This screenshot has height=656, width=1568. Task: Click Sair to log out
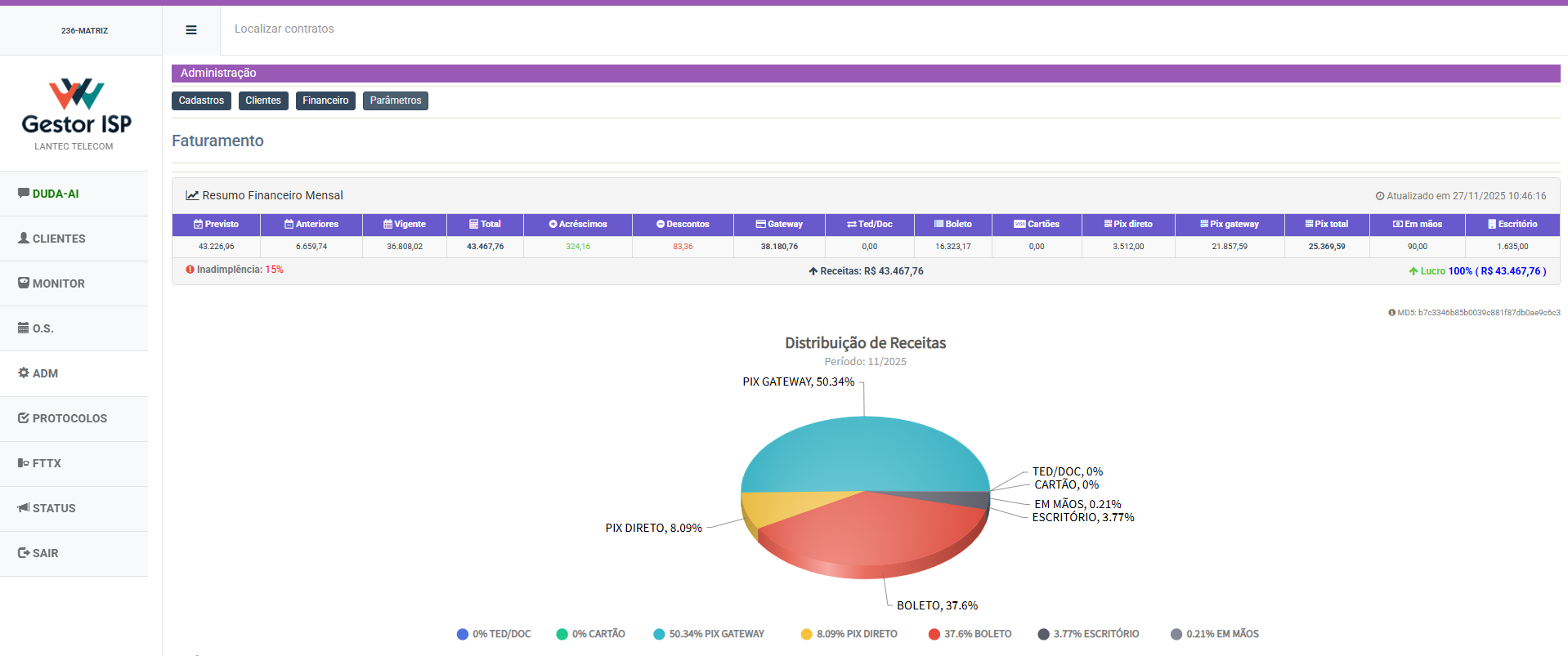(45, 553)
